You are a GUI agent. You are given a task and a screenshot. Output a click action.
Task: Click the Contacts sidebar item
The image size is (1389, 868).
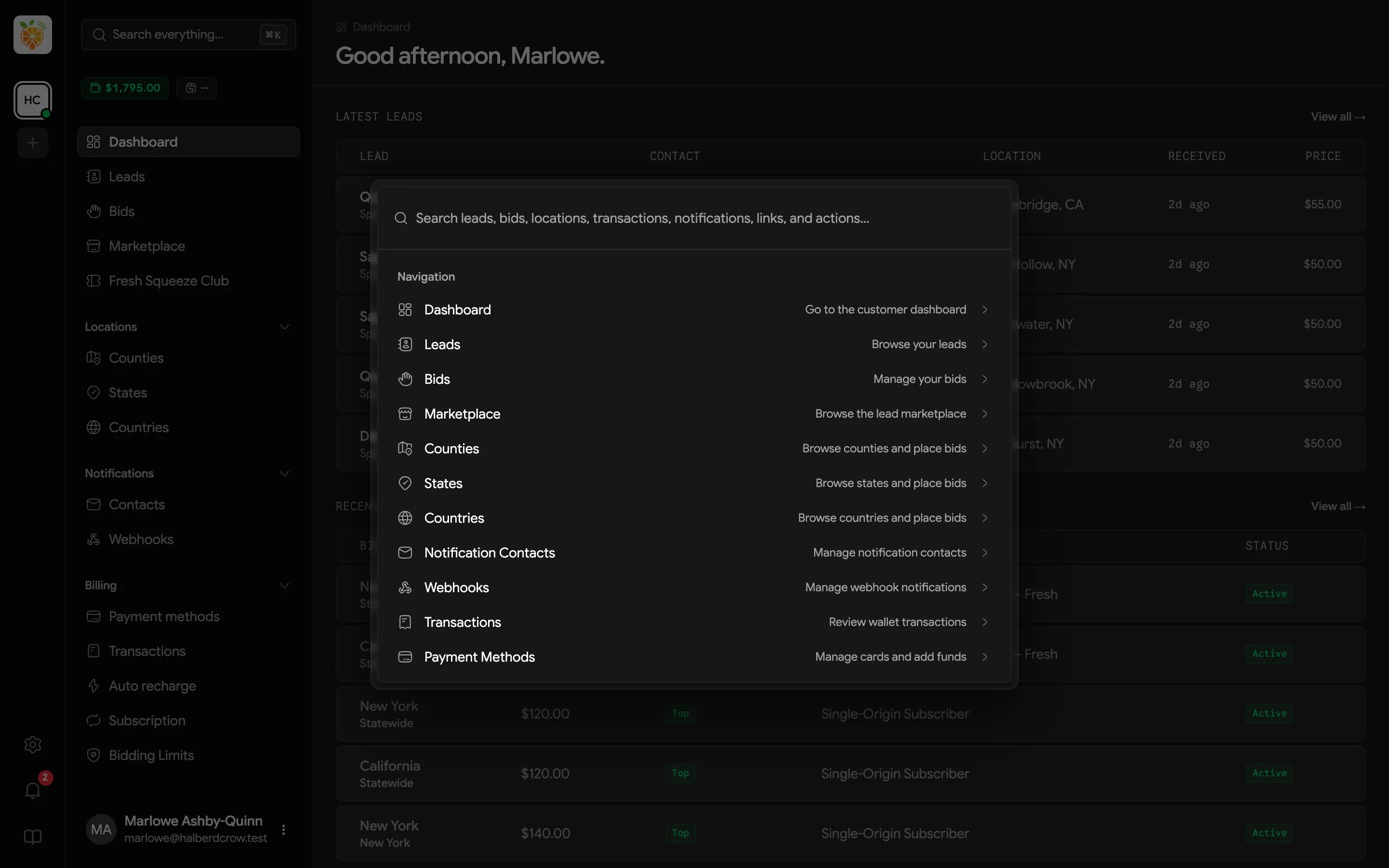(x=188, y=504)
